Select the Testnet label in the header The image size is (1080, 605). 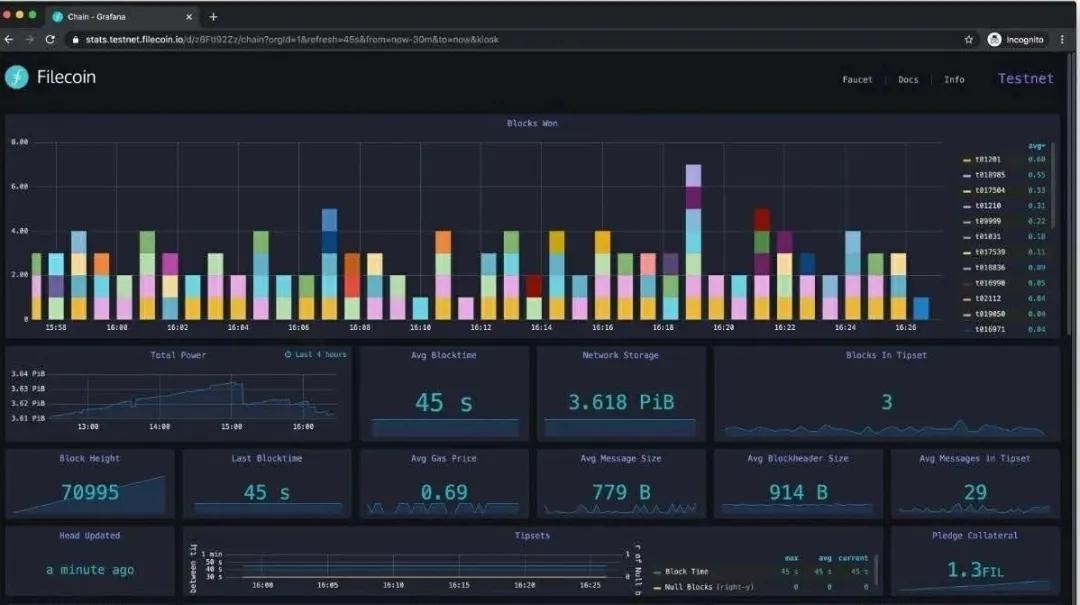[1025, 79]
